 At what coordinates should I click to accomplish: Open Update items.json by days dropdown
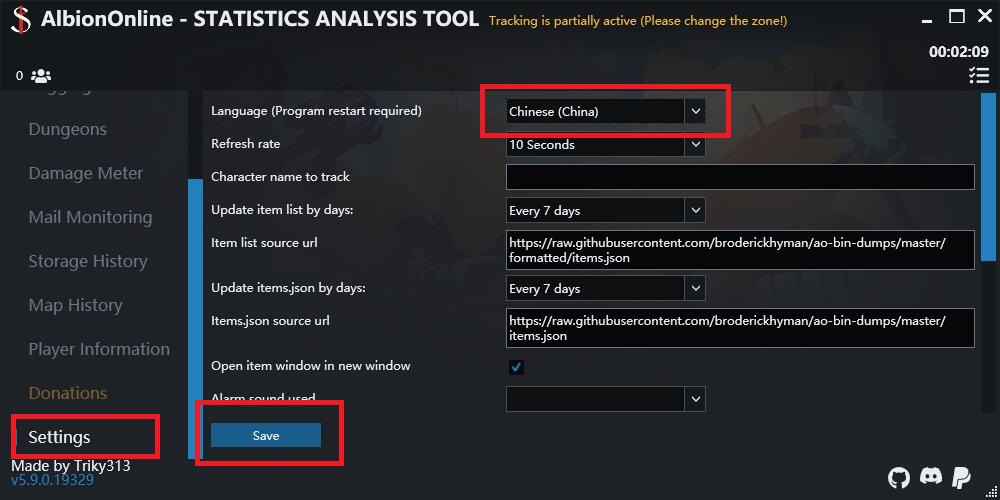[x=605, y=288]
